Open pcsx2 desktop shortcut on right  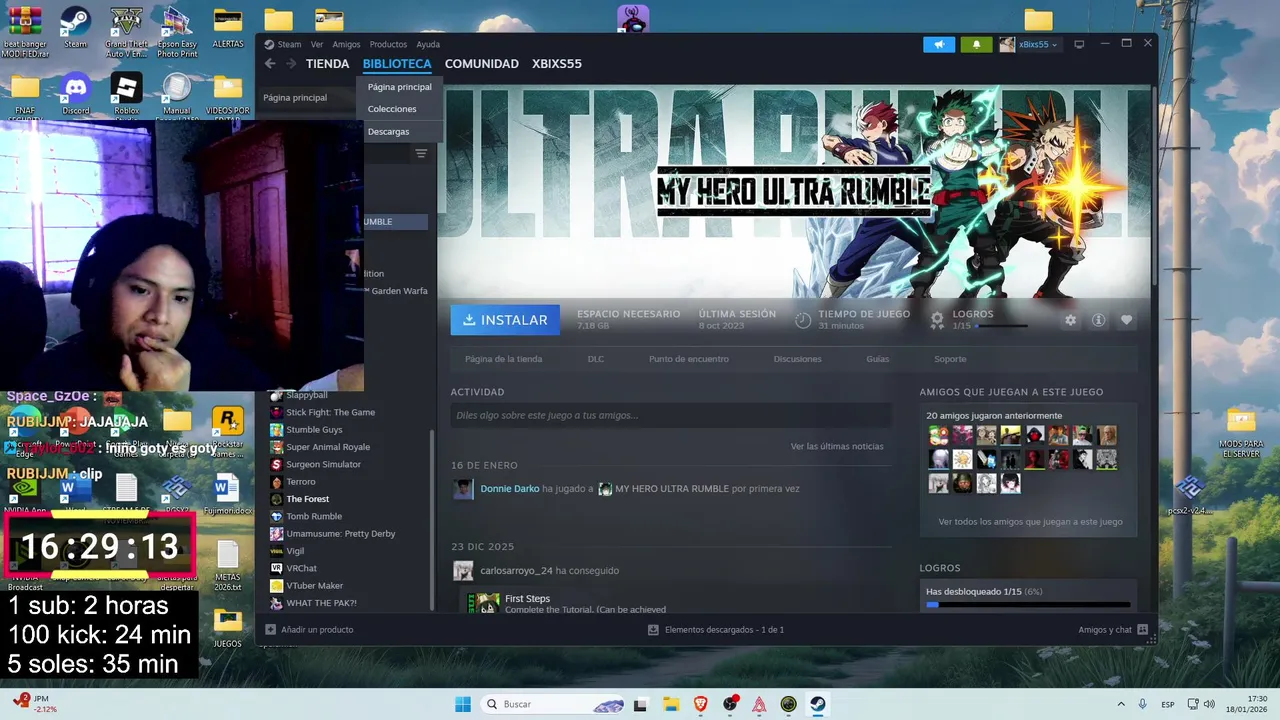tap(1189, 494)
